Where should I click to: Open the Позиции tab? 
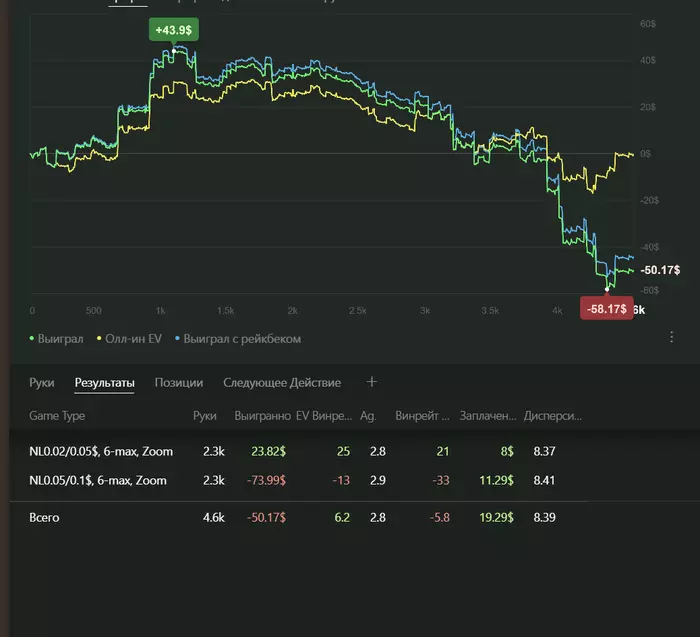(179, 383)
